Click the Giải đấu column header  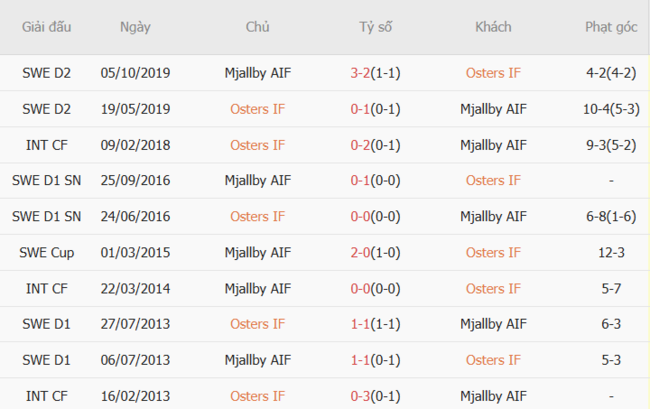click(x=47, y=27)
